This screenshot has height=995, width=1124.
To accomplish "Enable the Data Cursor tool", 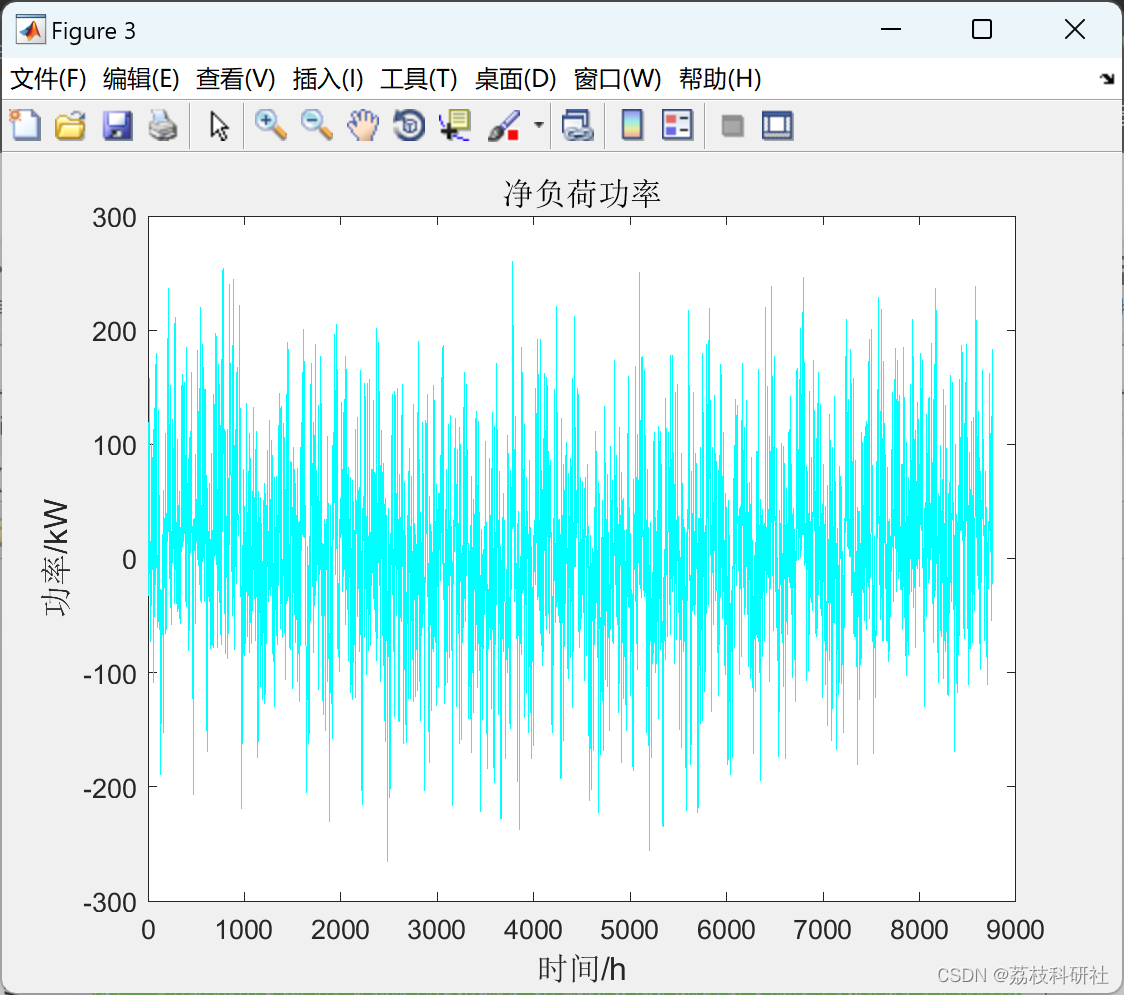I will [455, 125].
